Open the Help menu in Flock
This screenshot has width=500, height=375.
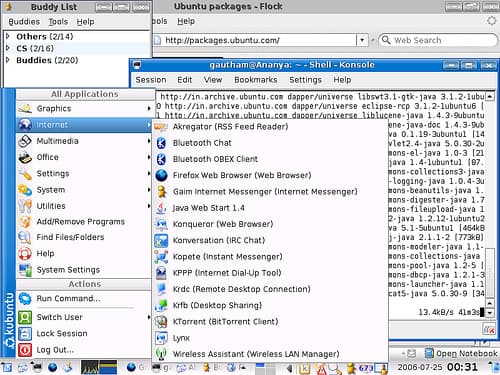(186, 21)
